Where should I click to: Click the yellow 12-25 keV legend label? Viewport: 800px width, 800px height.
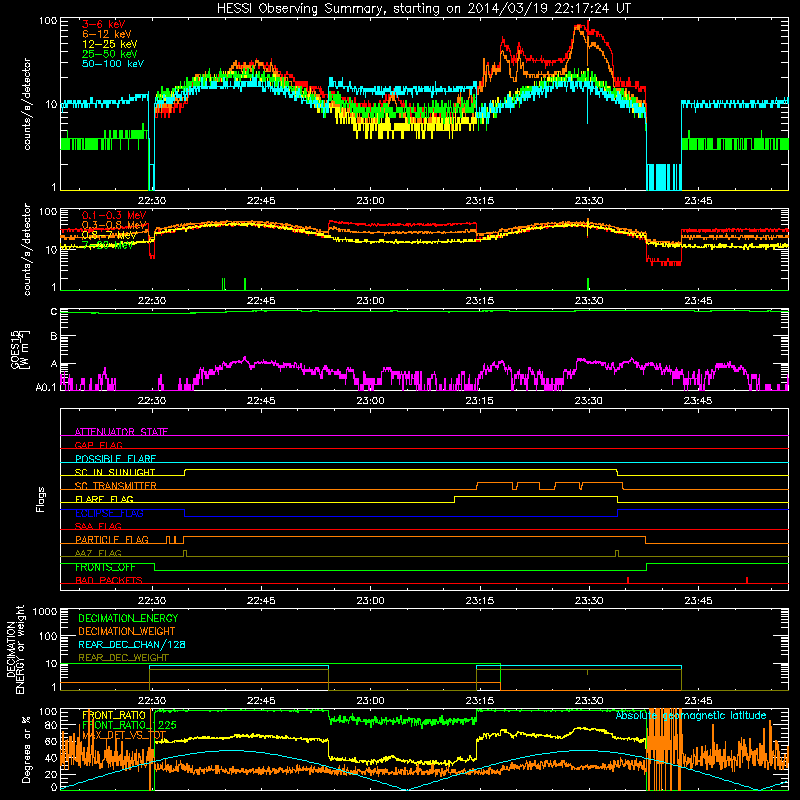point(110,44)
